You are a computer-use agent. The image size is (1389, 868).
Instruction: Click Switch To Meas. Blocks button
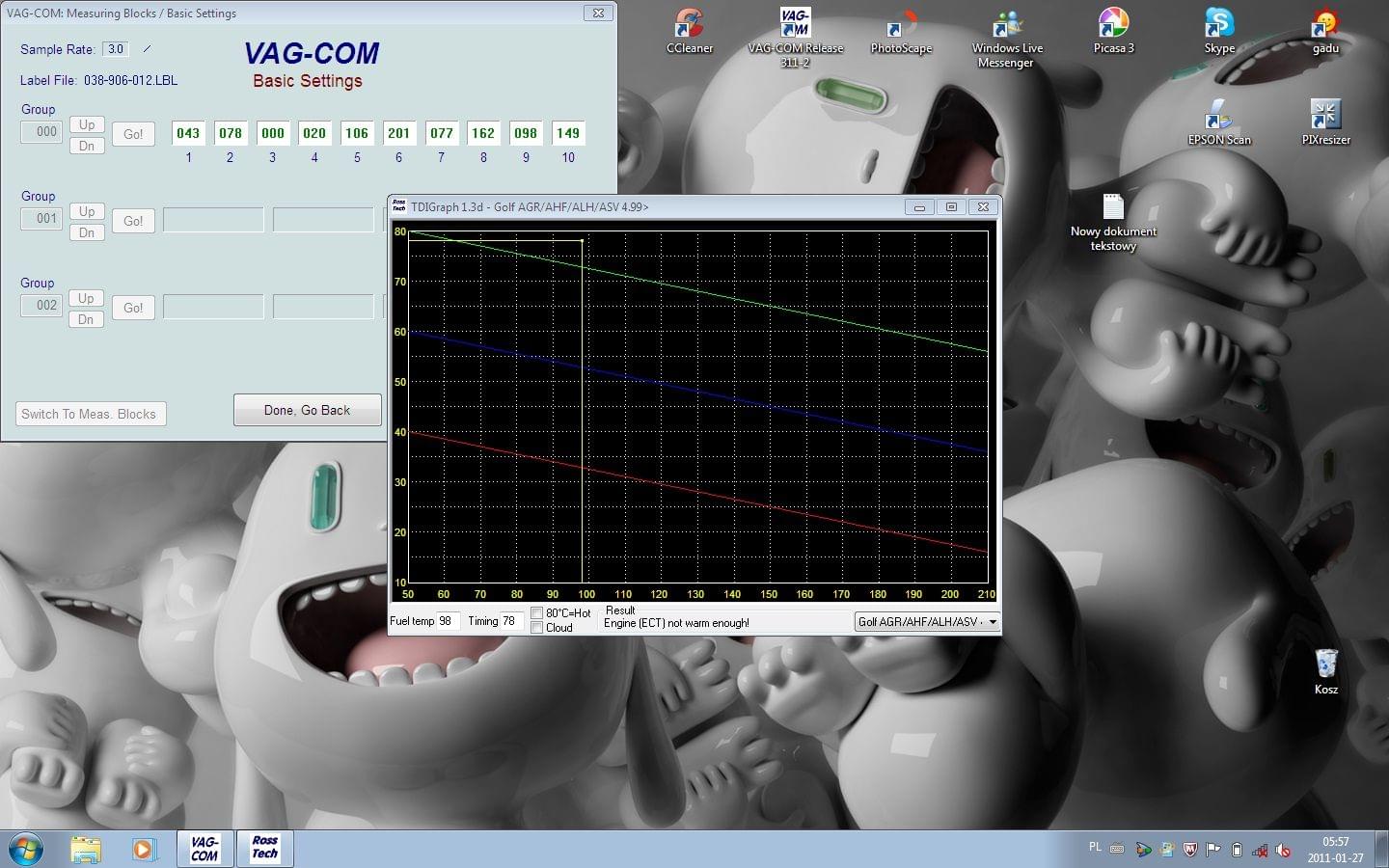coord(91,414)
